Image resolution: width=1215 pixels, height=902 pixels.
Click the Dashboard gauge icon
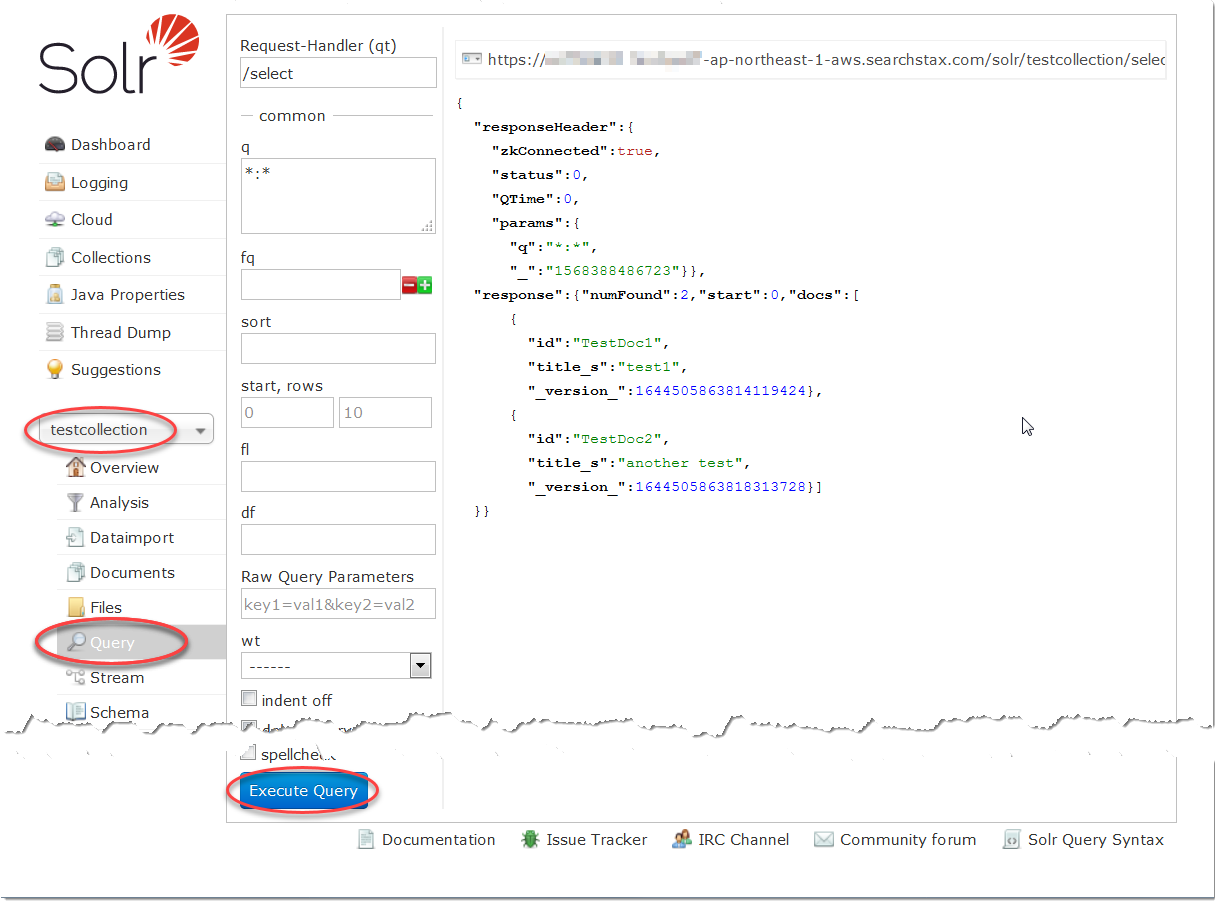click(55, 145)
